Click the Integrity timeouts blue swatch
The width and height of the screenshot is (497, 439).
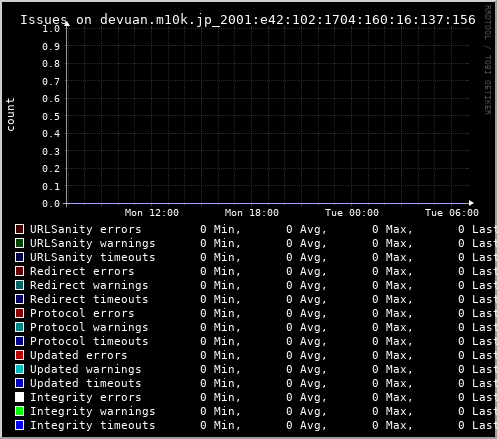20,425
